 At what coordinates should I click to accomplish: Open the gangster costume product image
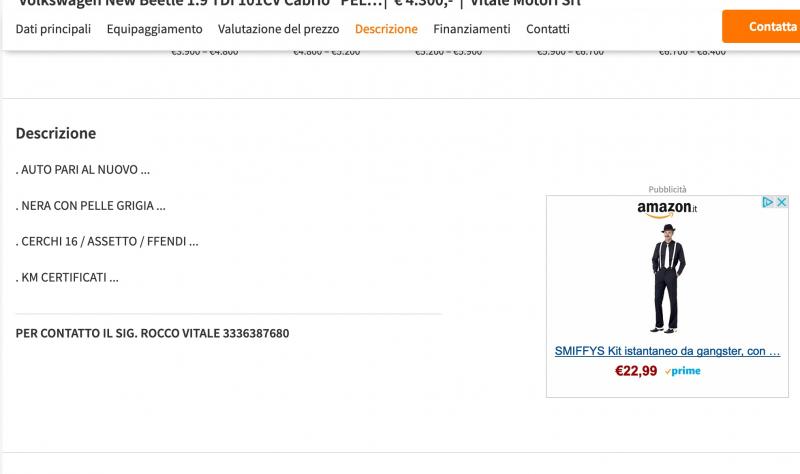tap(667, 277)
